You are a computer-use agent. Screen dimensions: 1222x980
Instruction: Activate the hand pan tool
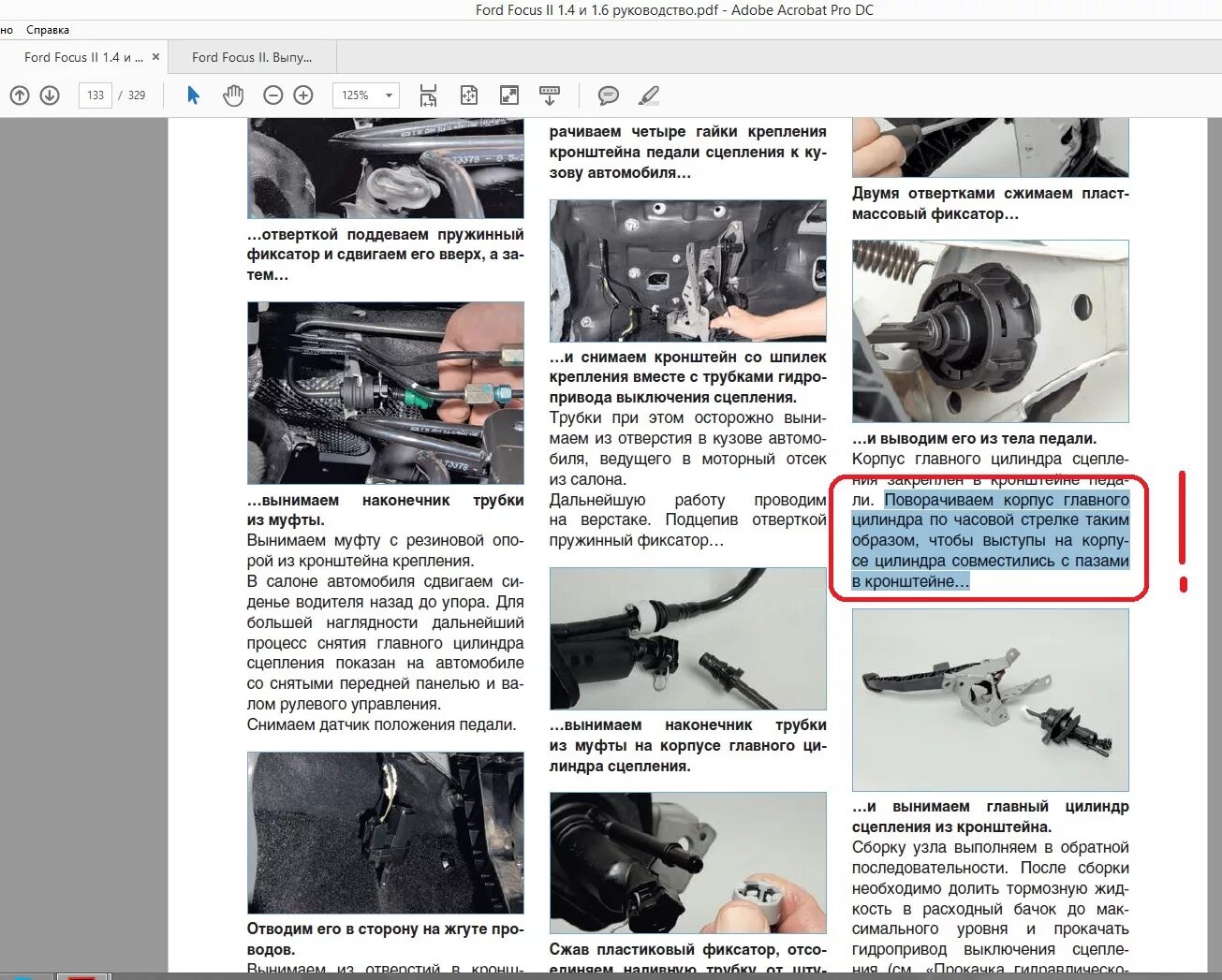233,95
